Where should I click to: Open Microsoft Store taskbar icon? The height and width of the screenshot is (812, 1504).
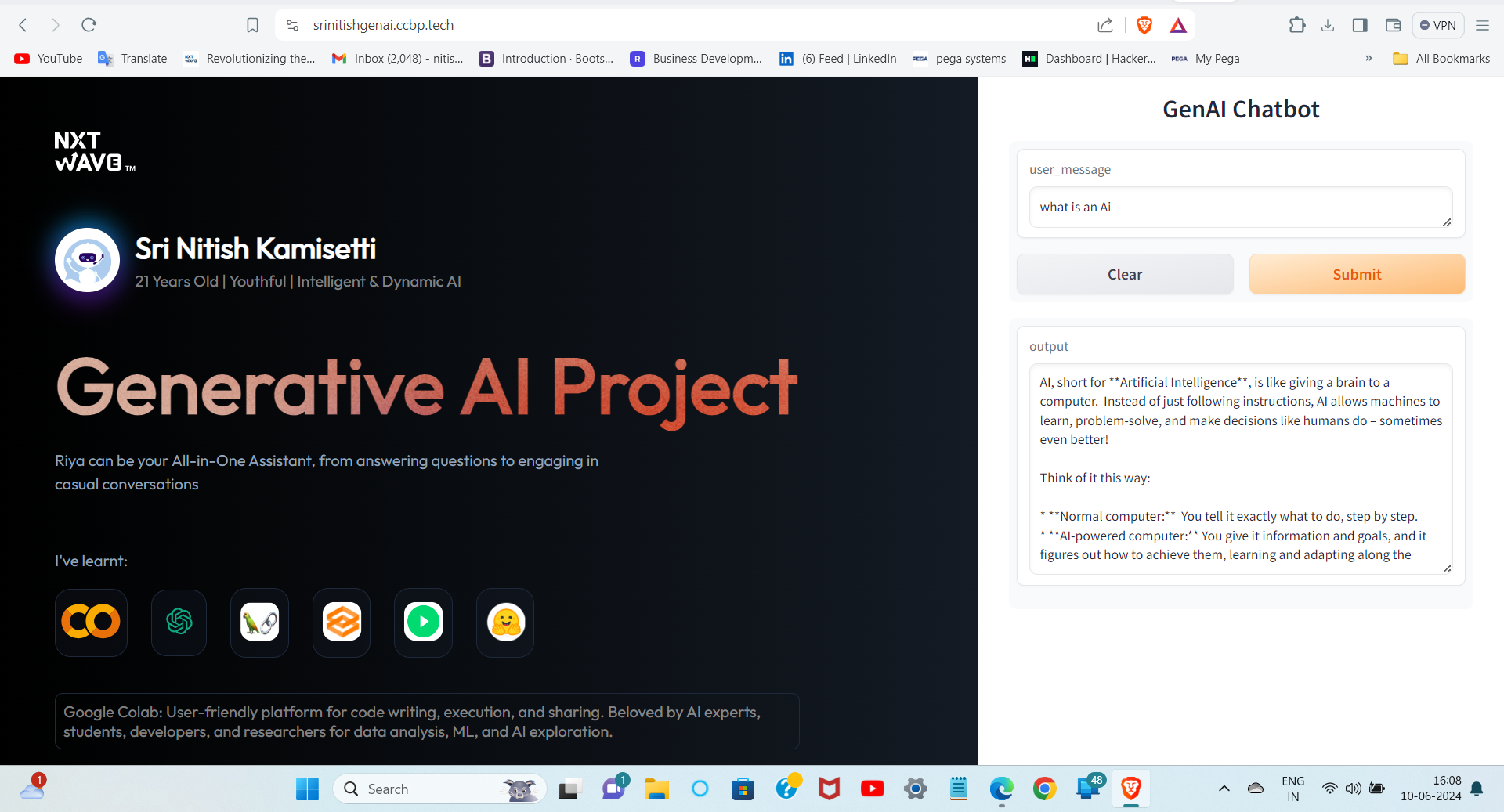coord(743,789)
